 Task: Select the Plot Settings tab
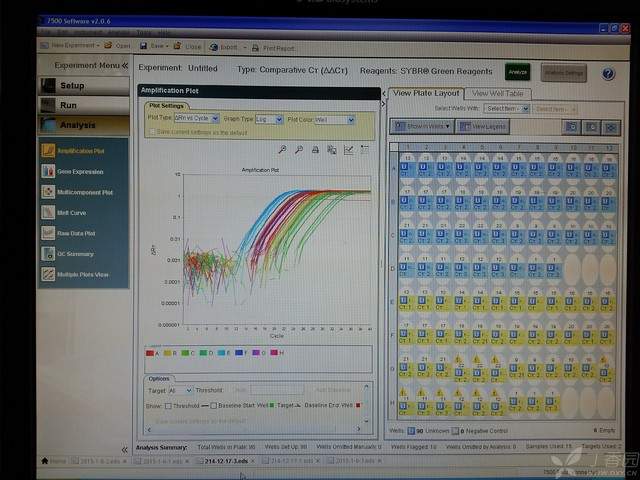pyautogui.click(x=166, y=106)
